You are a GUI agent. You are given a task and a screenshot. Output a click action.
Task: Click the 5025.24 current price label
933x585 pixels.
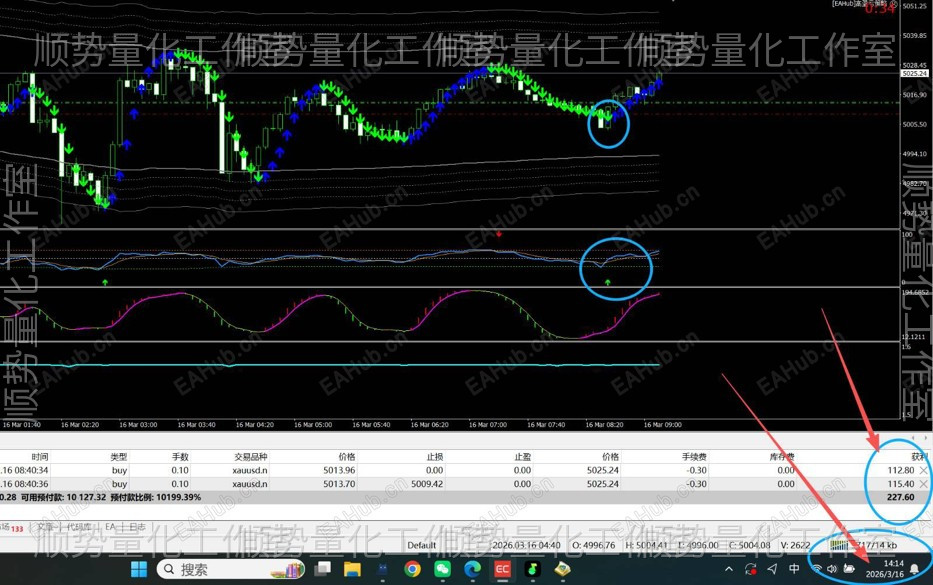coord(915,74)
